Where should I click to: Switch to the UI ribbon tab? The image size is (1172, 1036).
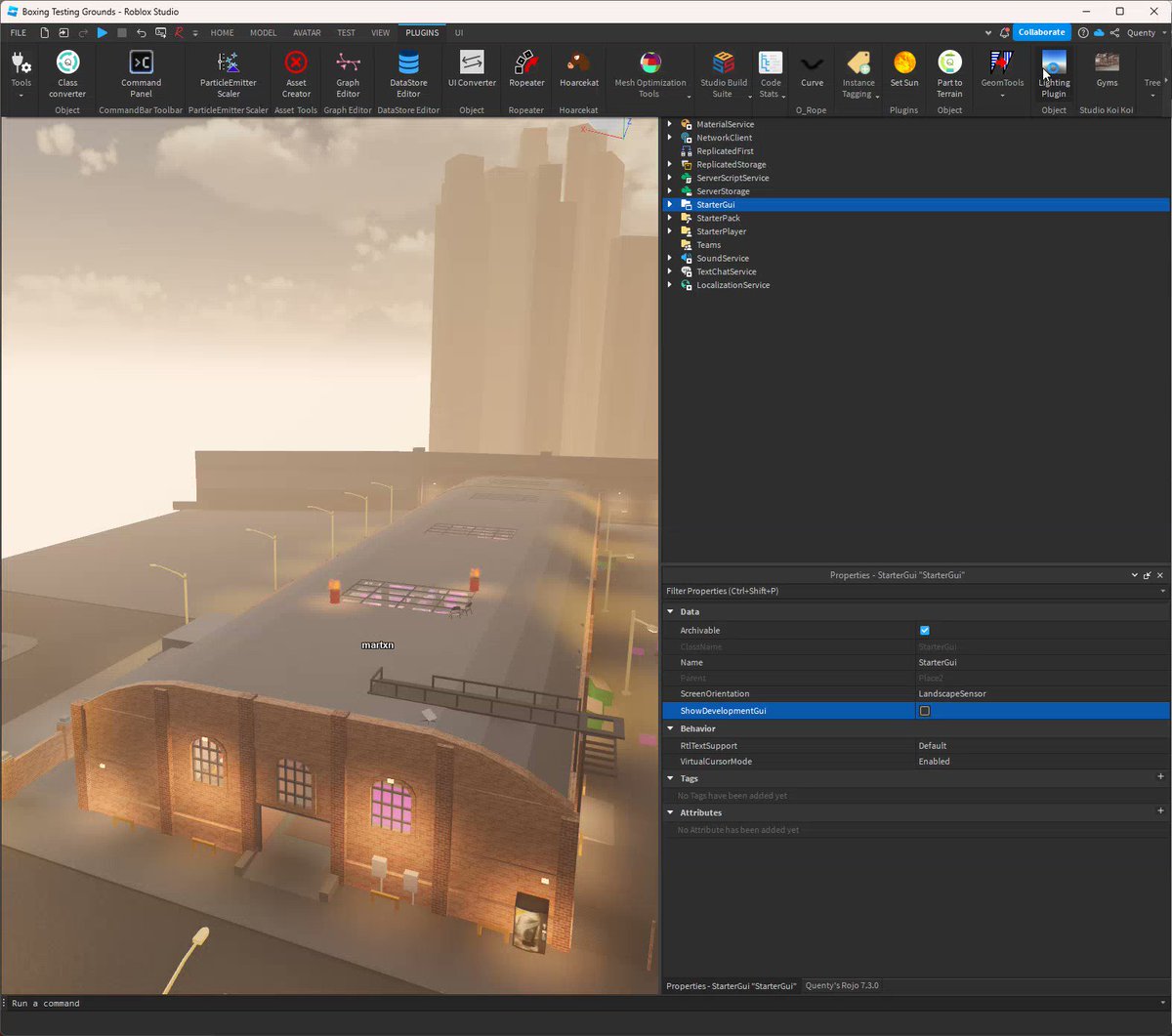tap(459, 32)
